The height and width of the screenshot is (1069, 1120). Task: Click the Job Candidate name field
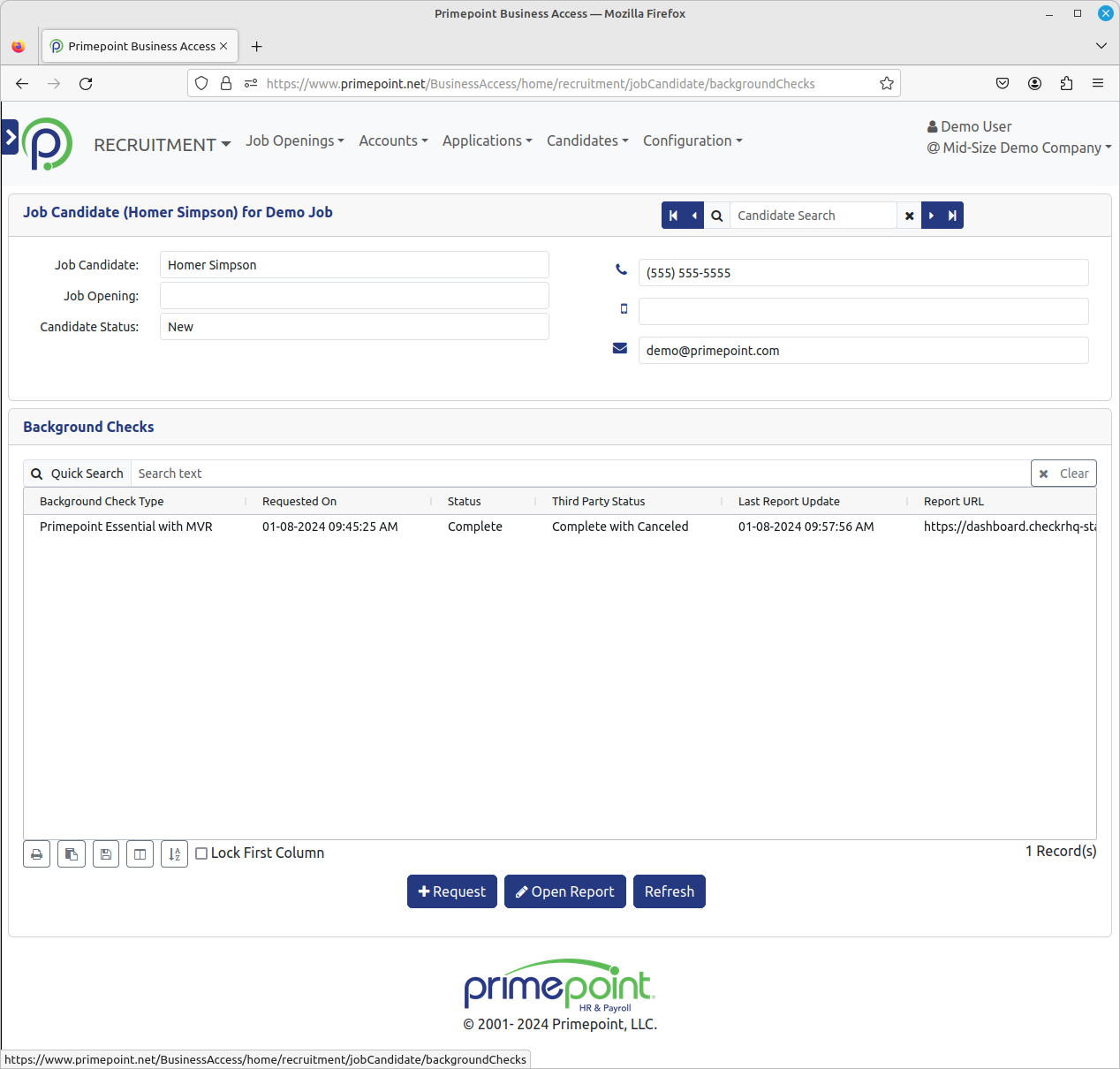(x=354, y=265)
